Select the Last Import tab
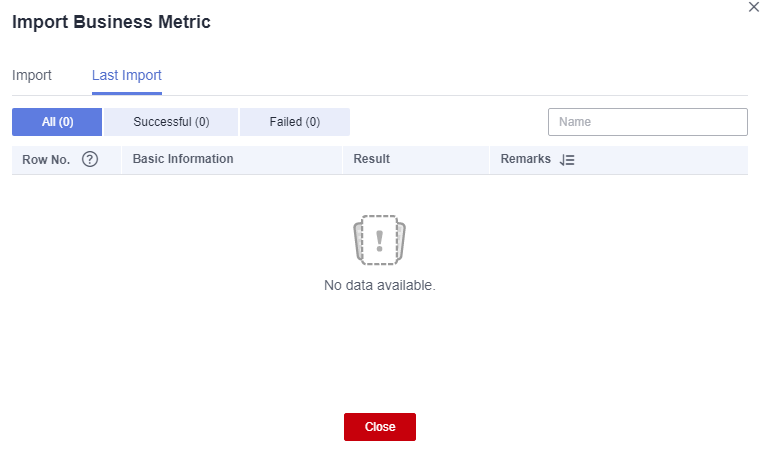 tap(127, 75)
